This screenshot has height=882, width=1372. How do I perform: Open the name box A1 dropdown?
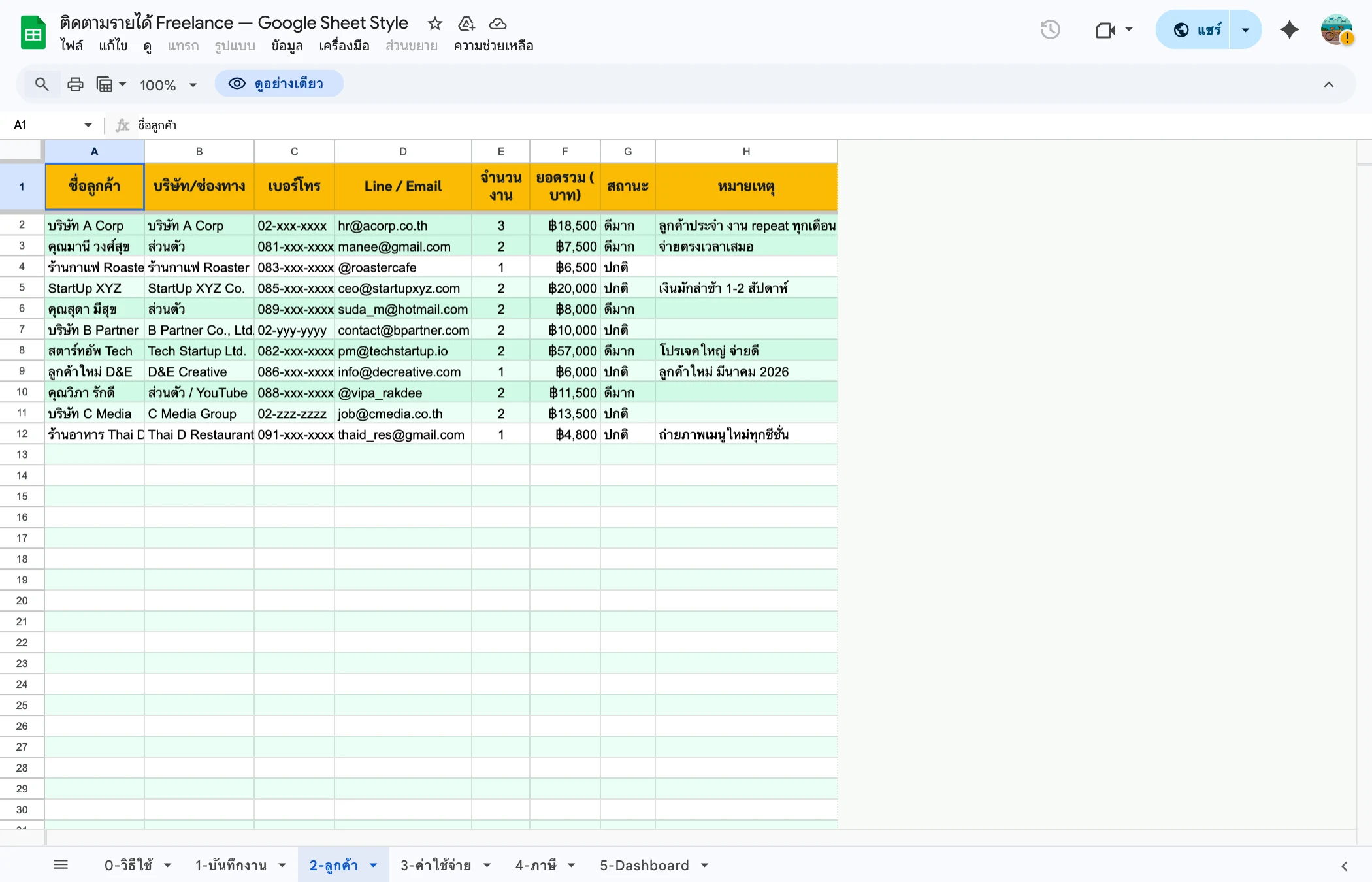(x=88, y=125)
